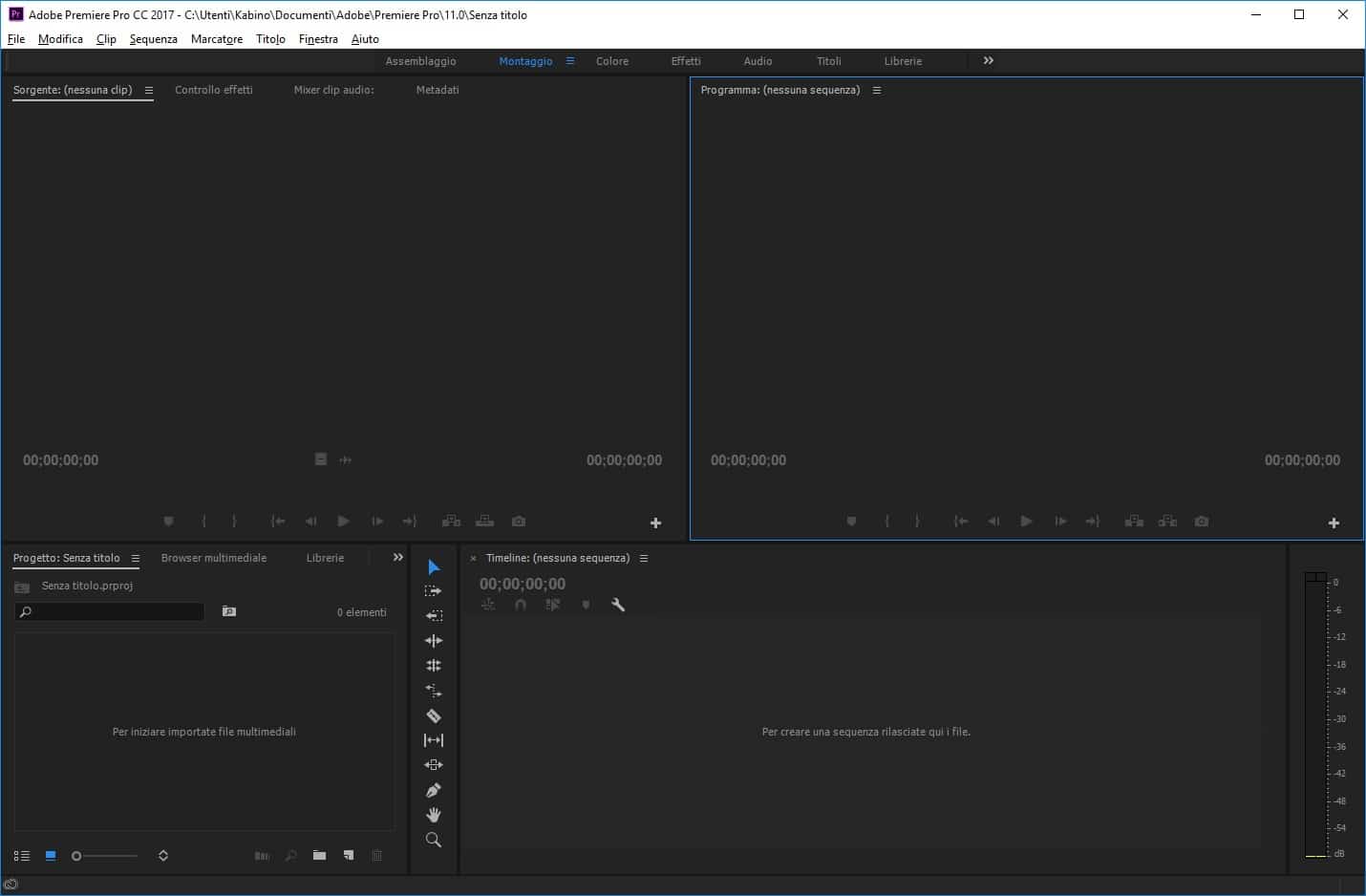Click the Project panel search field
1366x896 pixels.
pos(111,611)
